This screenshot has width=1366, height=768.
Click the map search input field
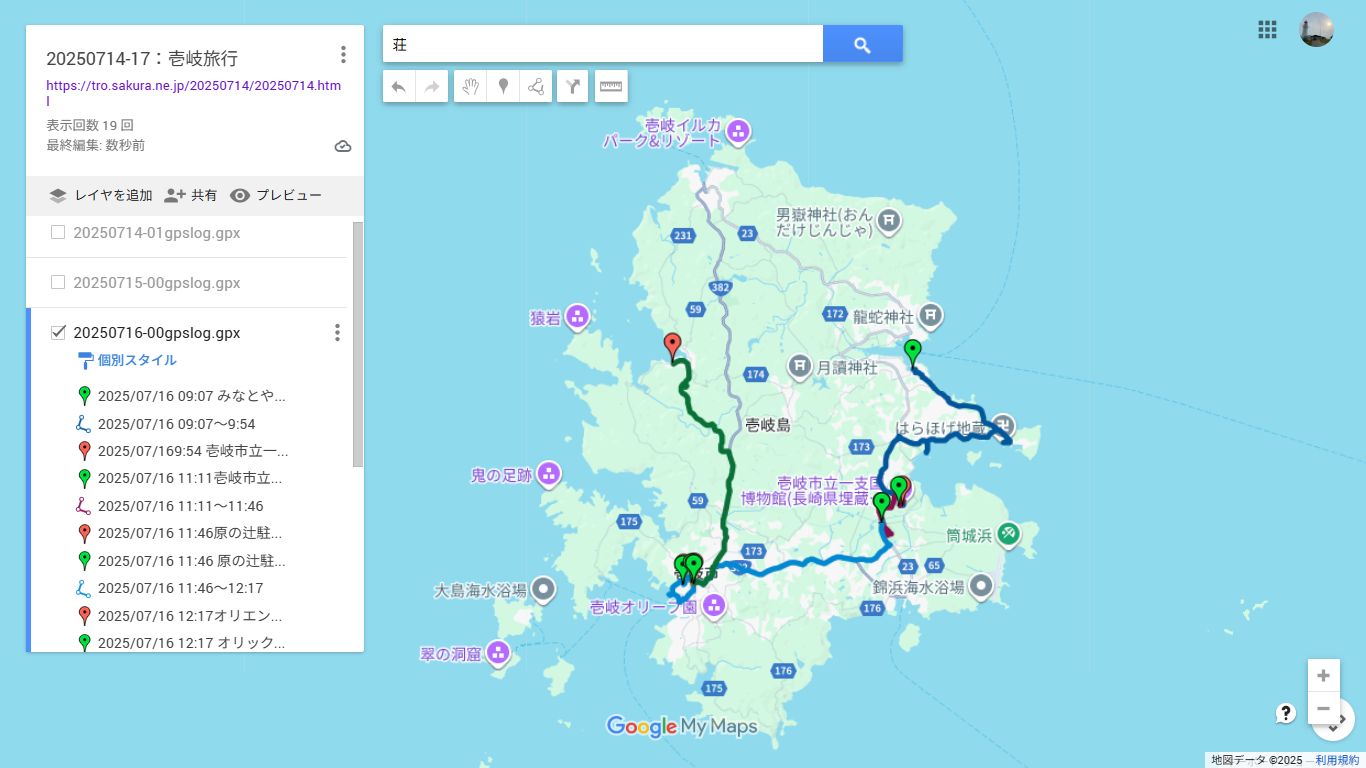(x=602, y=44)
